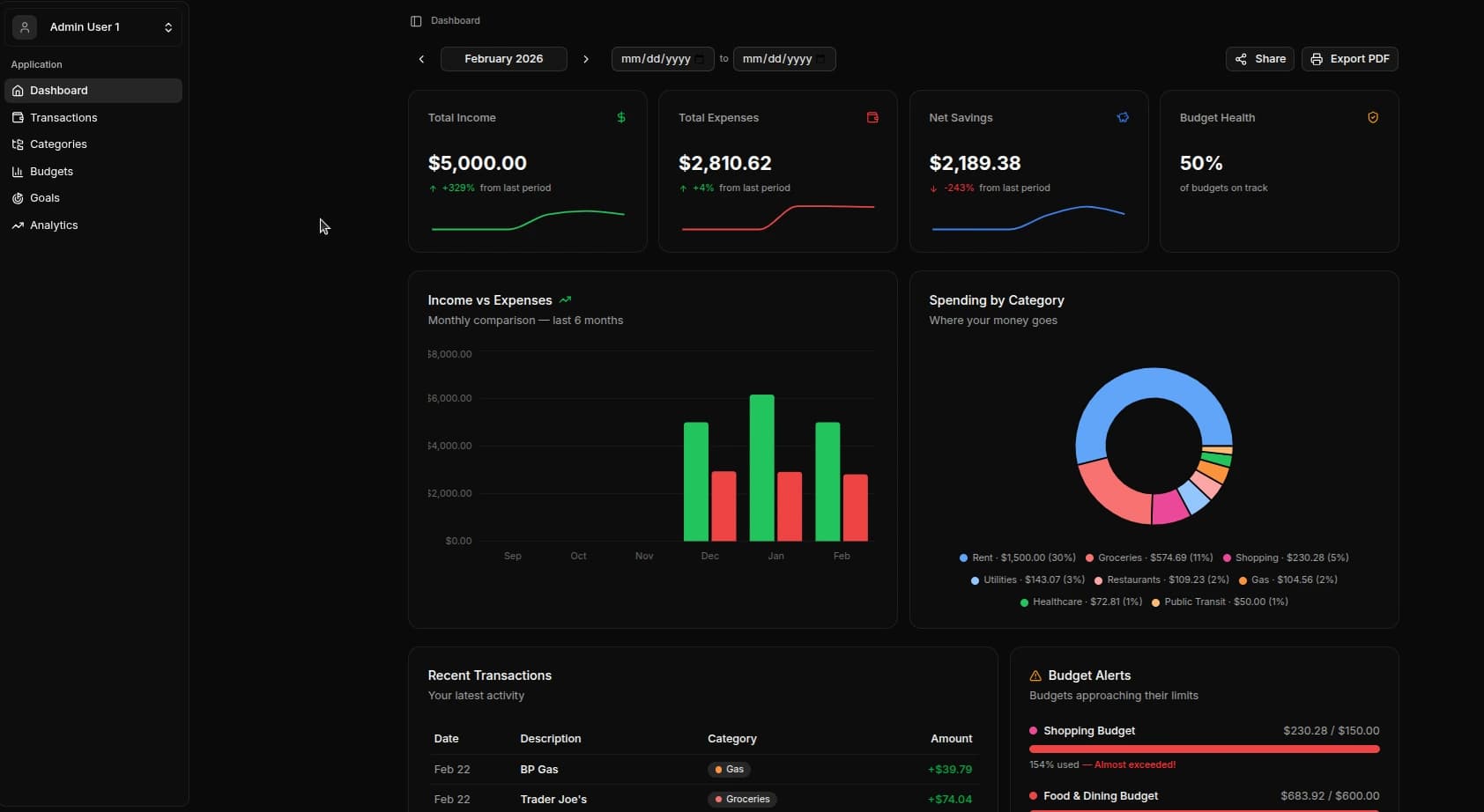Viewport: 1484px width, 812px height.
Task: Open Transactions from the sidebar
Action: (x=63, y=117)
